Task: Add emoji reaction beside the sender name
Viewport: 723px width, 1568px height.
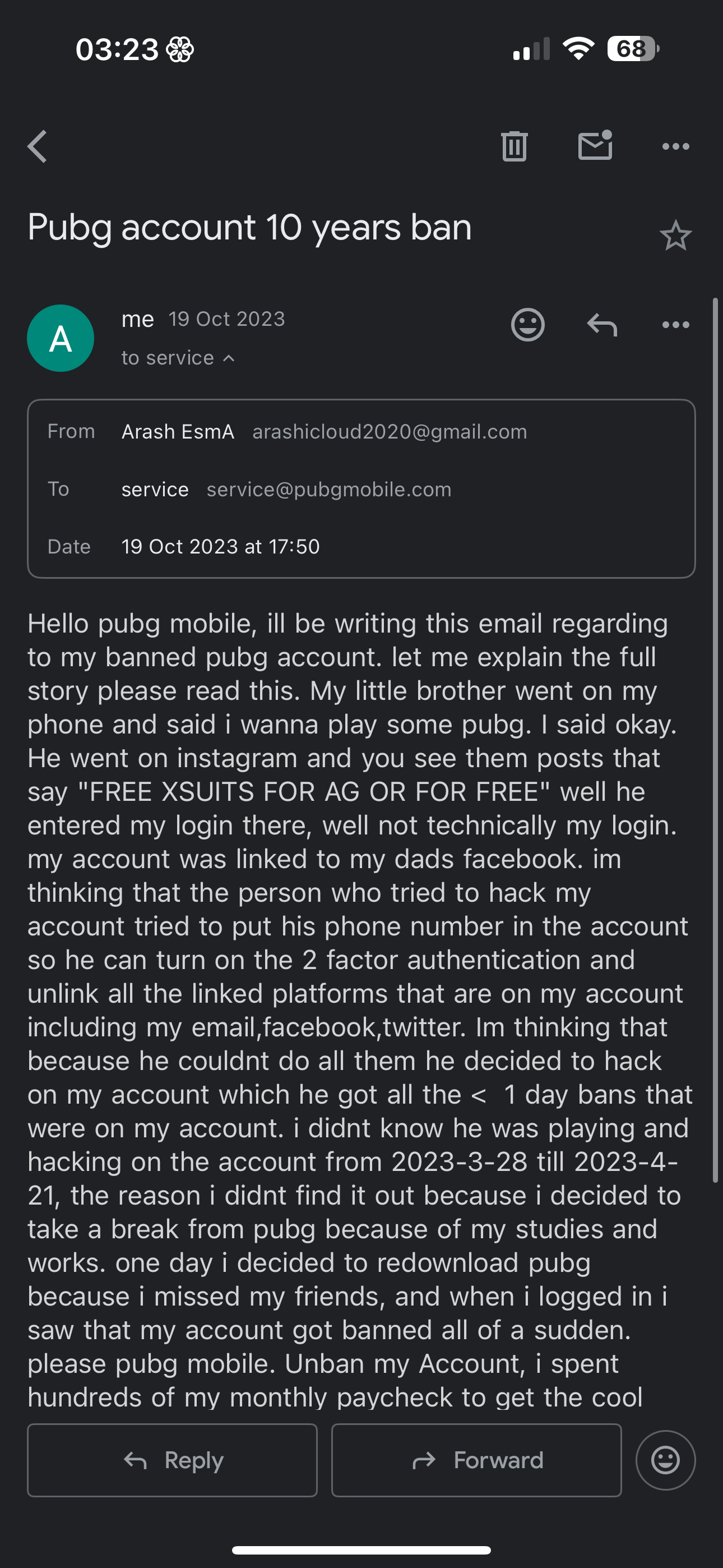Action: pos(527,325)
